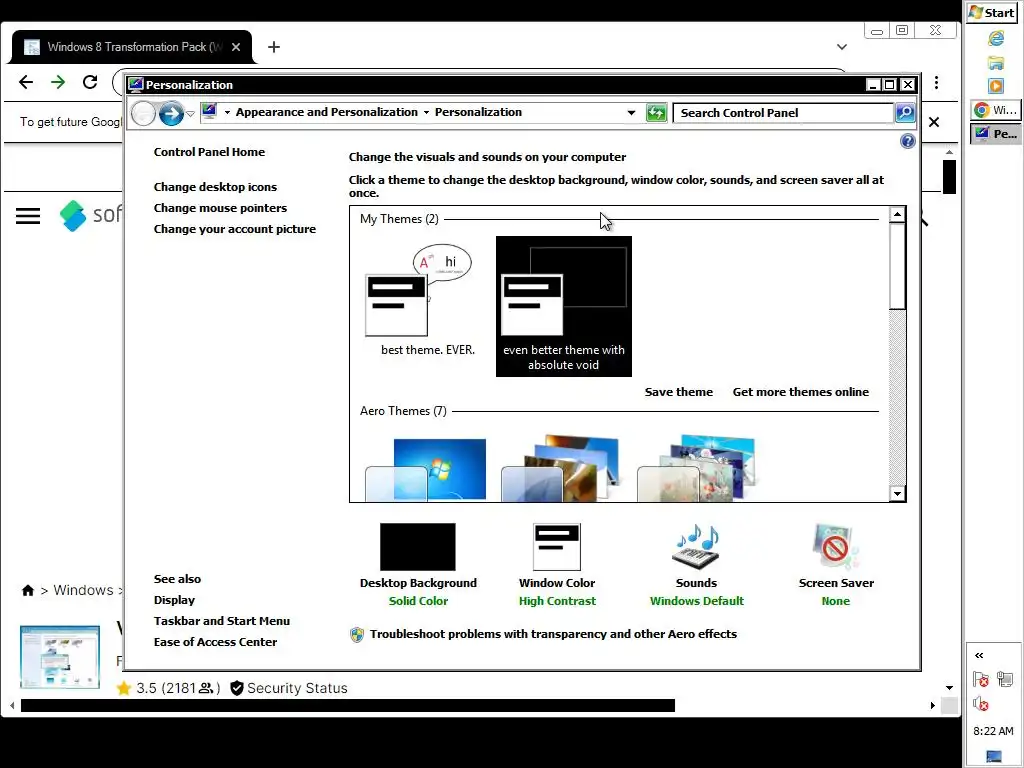Click the home icon in webpage breadcrumb
Image resolution: width=1024 pixels, height=768 pixels.
click(x=27, y=590)
